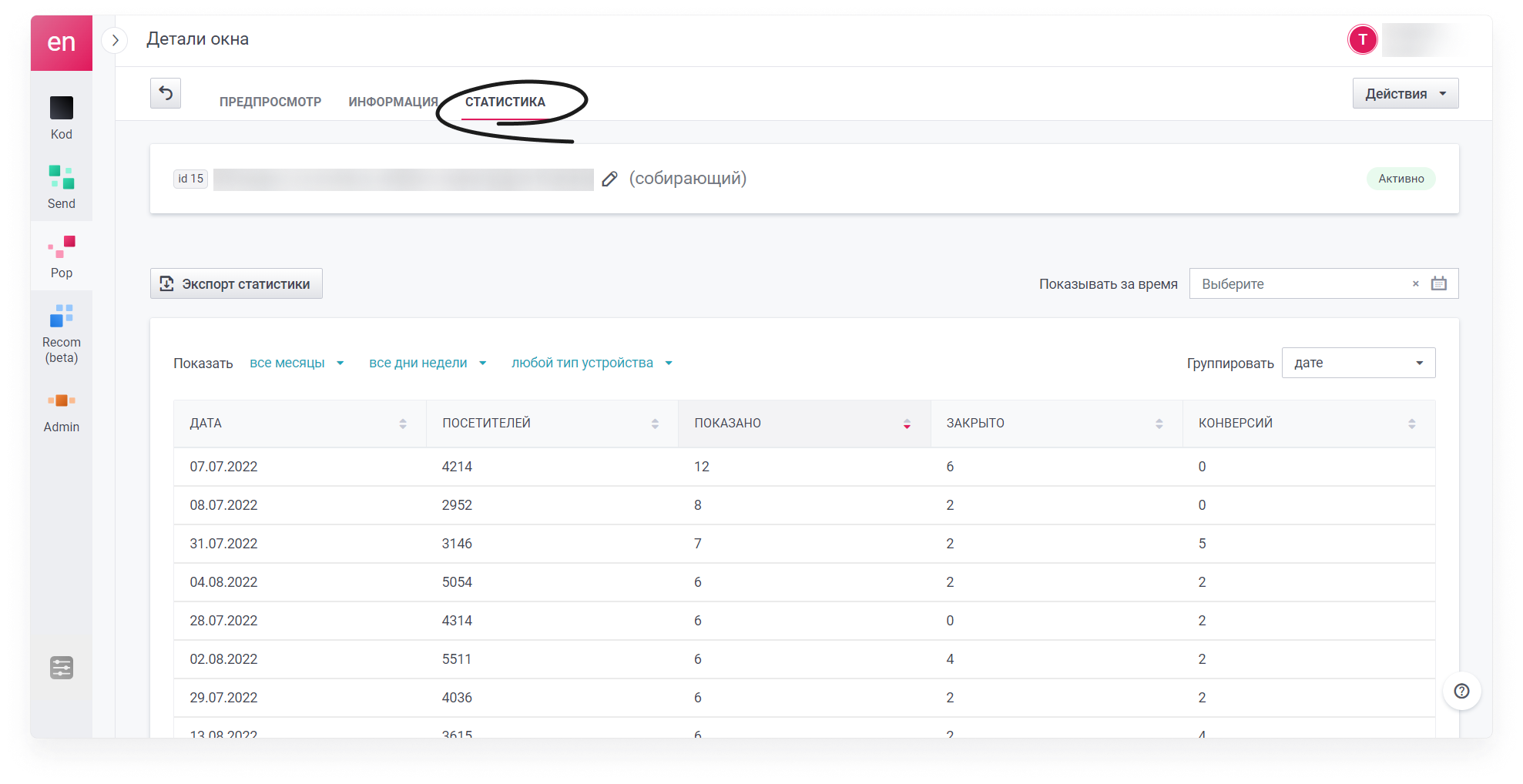Open the calendar date picker icon
This screenshot has width=1523, height=784.
1439,283
